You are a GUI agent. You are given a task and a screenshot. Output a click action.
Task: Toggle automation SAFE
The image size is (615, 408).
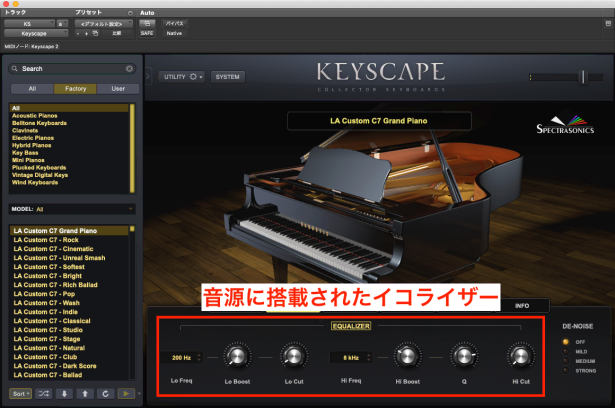coord(147,33)
